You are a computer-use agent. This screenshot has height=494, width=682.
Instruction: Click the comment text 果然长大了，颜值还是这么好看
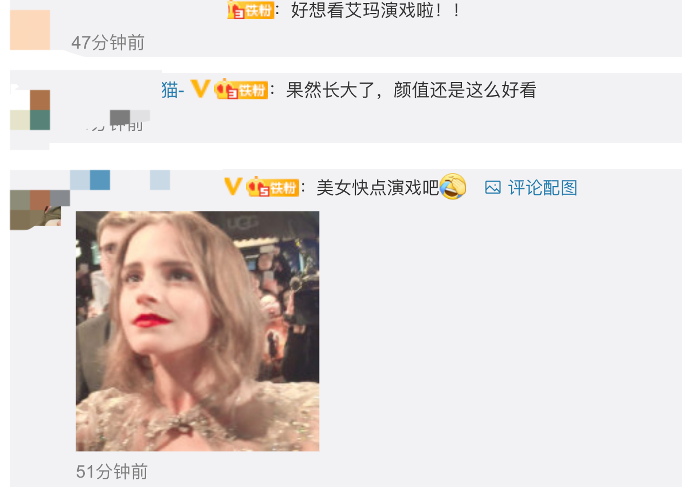tap(411, 90)
